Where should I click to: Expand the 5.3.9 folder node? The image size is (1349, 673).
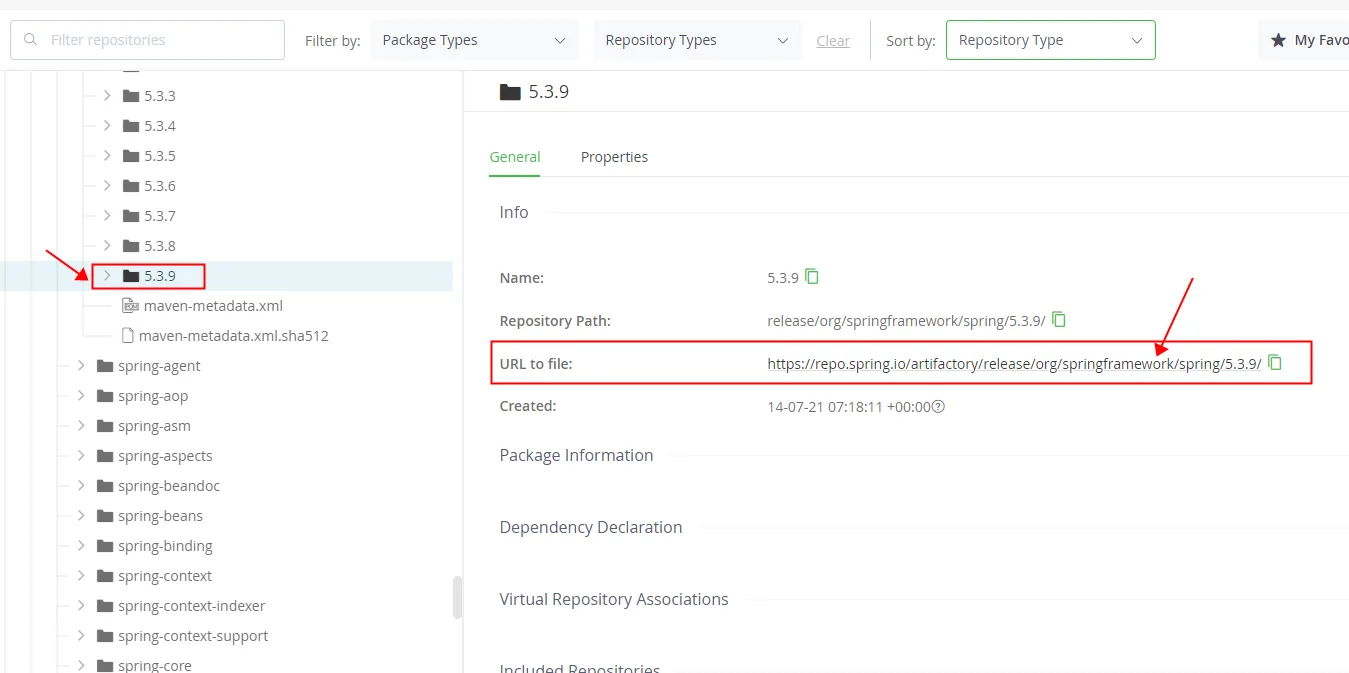pos(107,276)
